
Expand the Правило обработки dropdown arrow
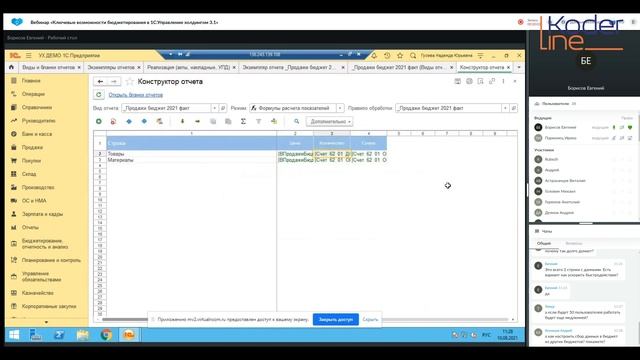click(505, 108)
